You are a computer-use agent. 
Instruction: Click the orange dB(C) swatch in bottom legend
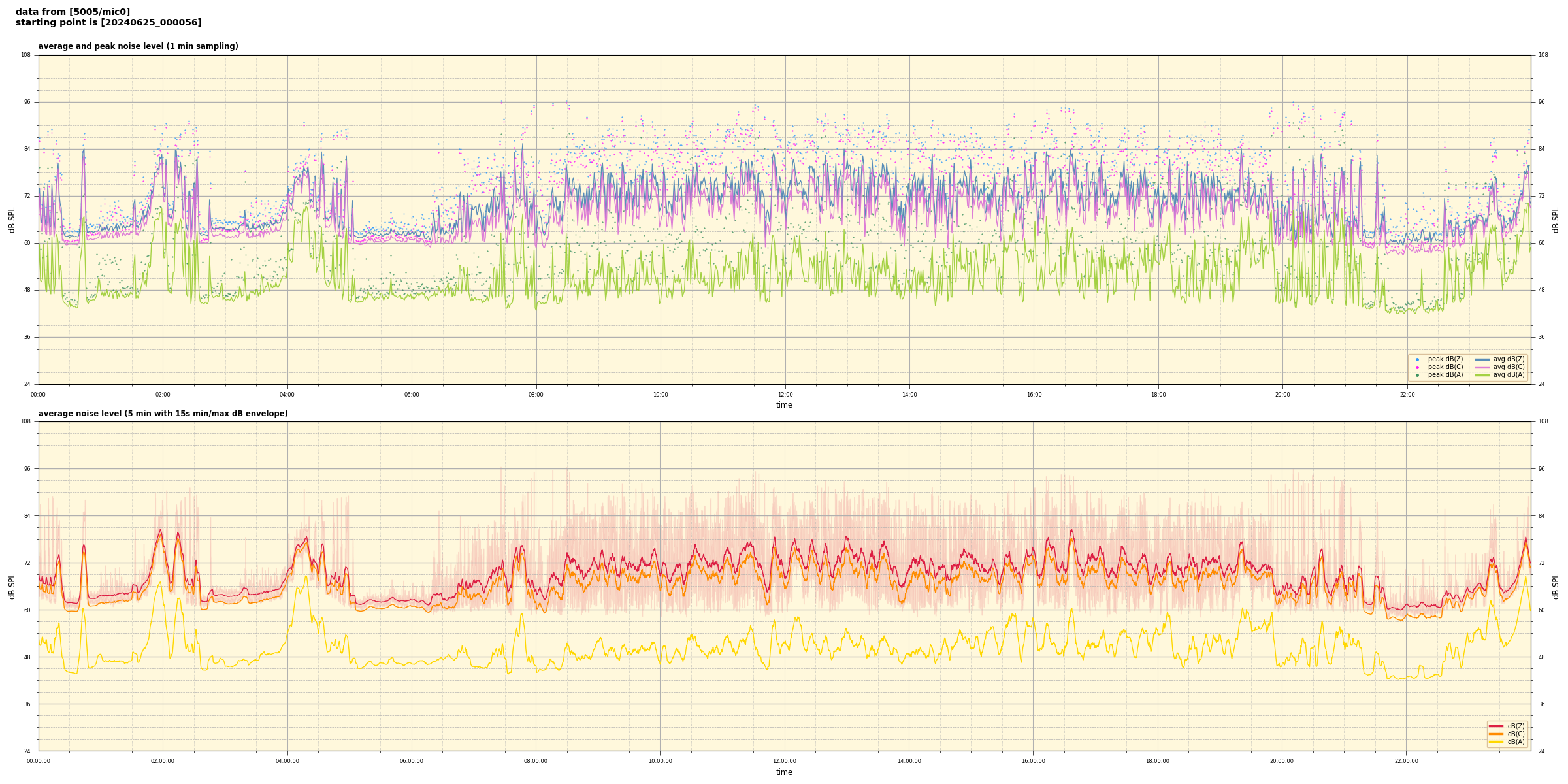[x=1495, y=734]
